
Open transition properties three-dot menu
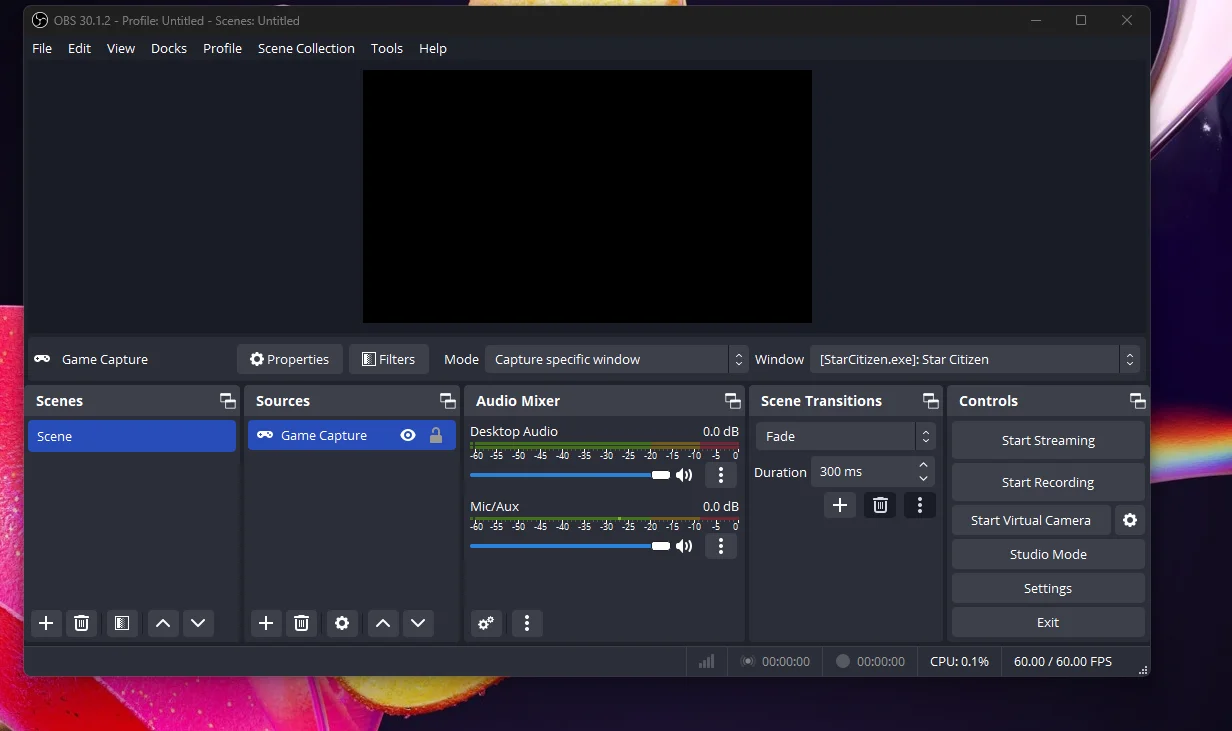[x=920, y=505]
